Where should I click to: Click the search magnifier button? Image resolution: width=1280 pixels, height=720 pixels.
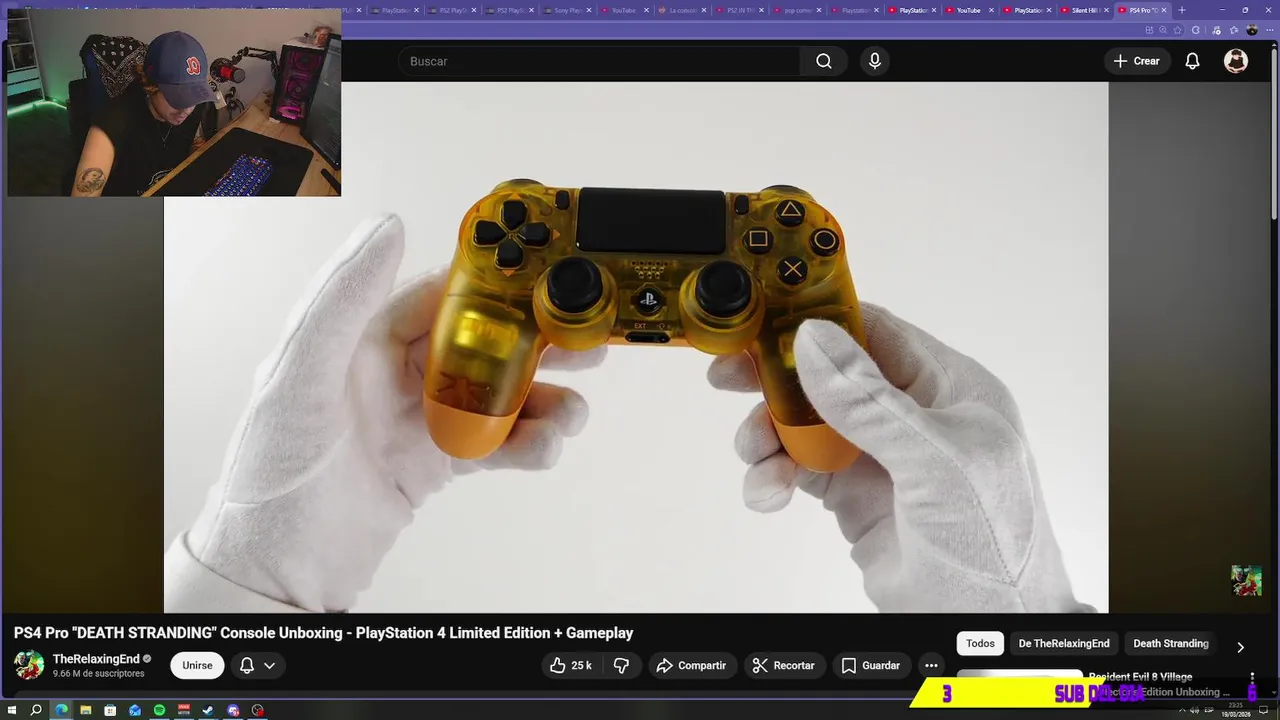point(824,61)
